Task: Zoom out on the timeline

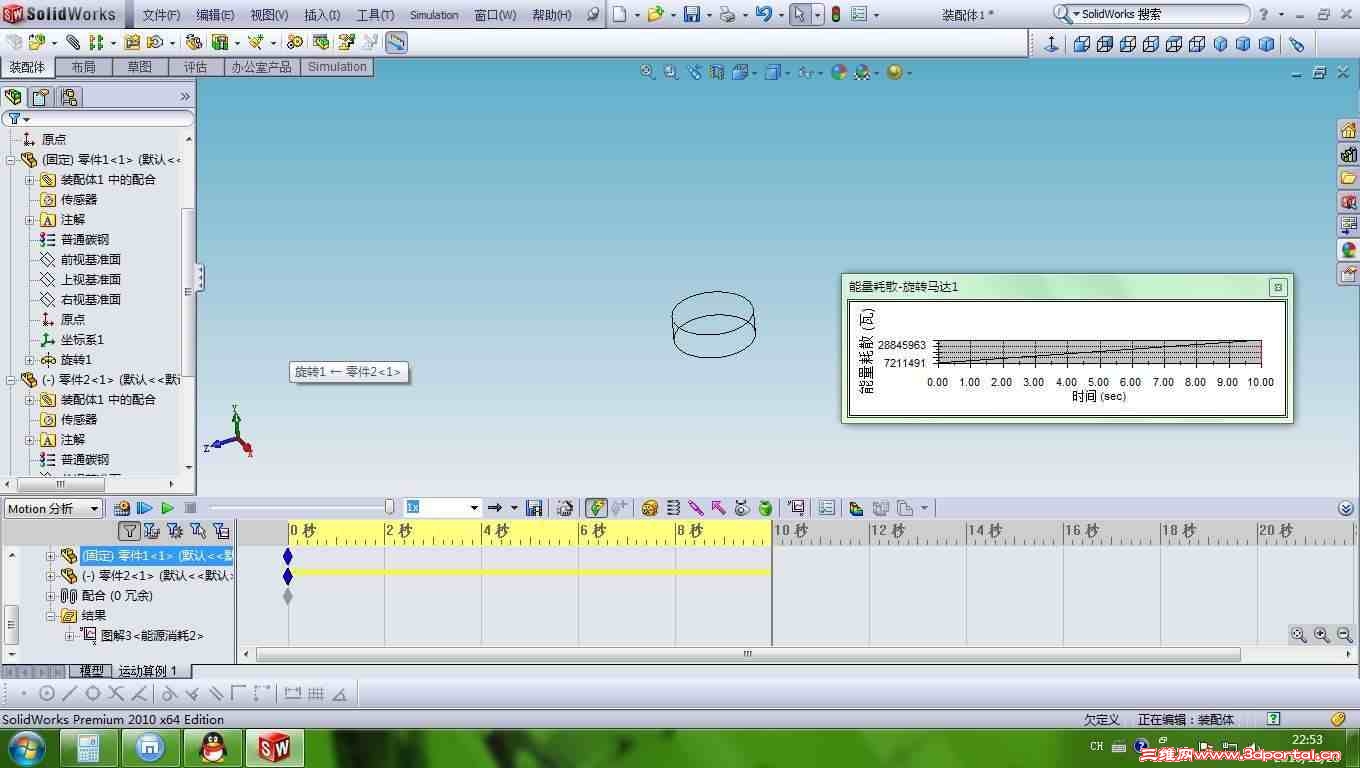Action: pos(1344,635)
